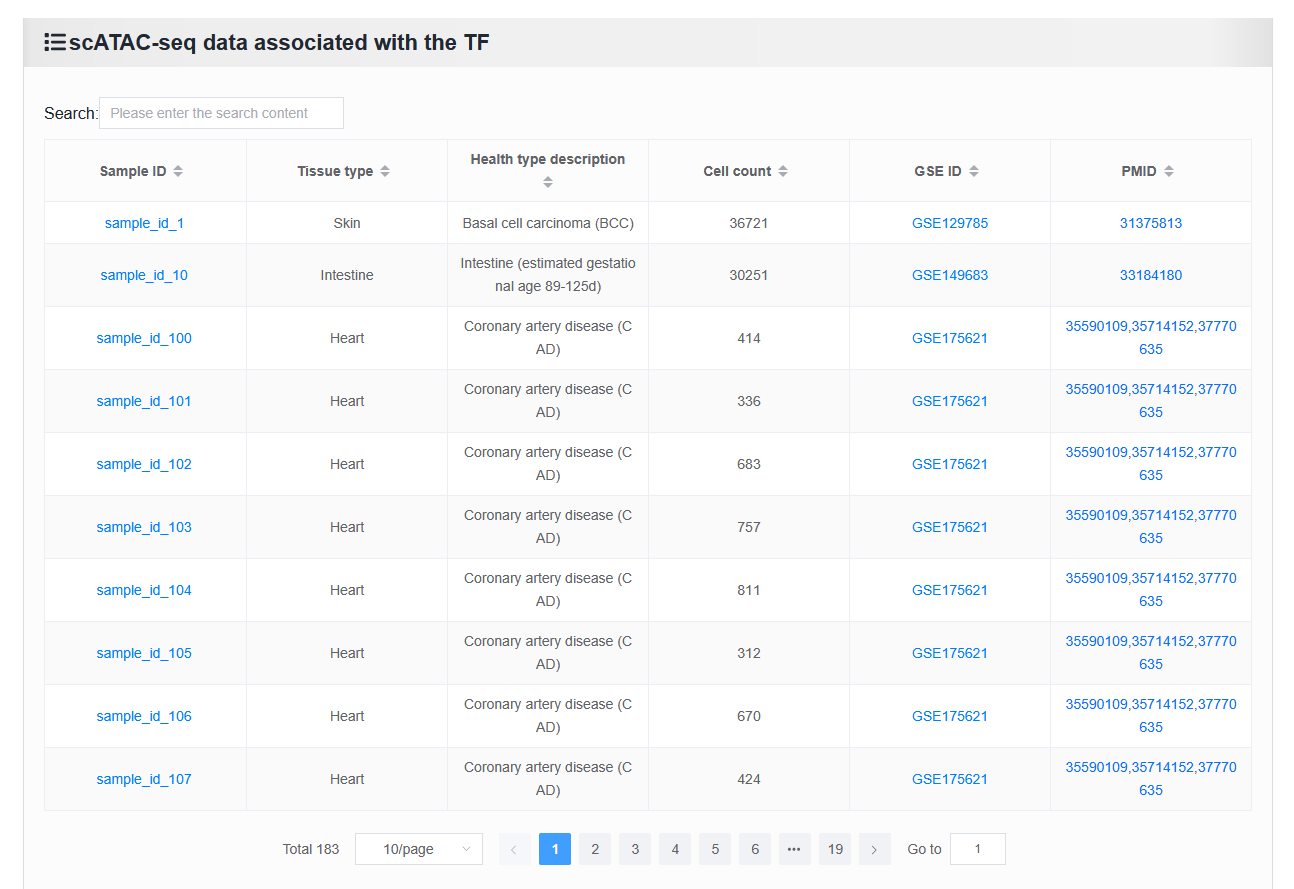This screenshot has width=1294, height=889.
Task: Open the 10/page size dropdown
Action: 419,849
